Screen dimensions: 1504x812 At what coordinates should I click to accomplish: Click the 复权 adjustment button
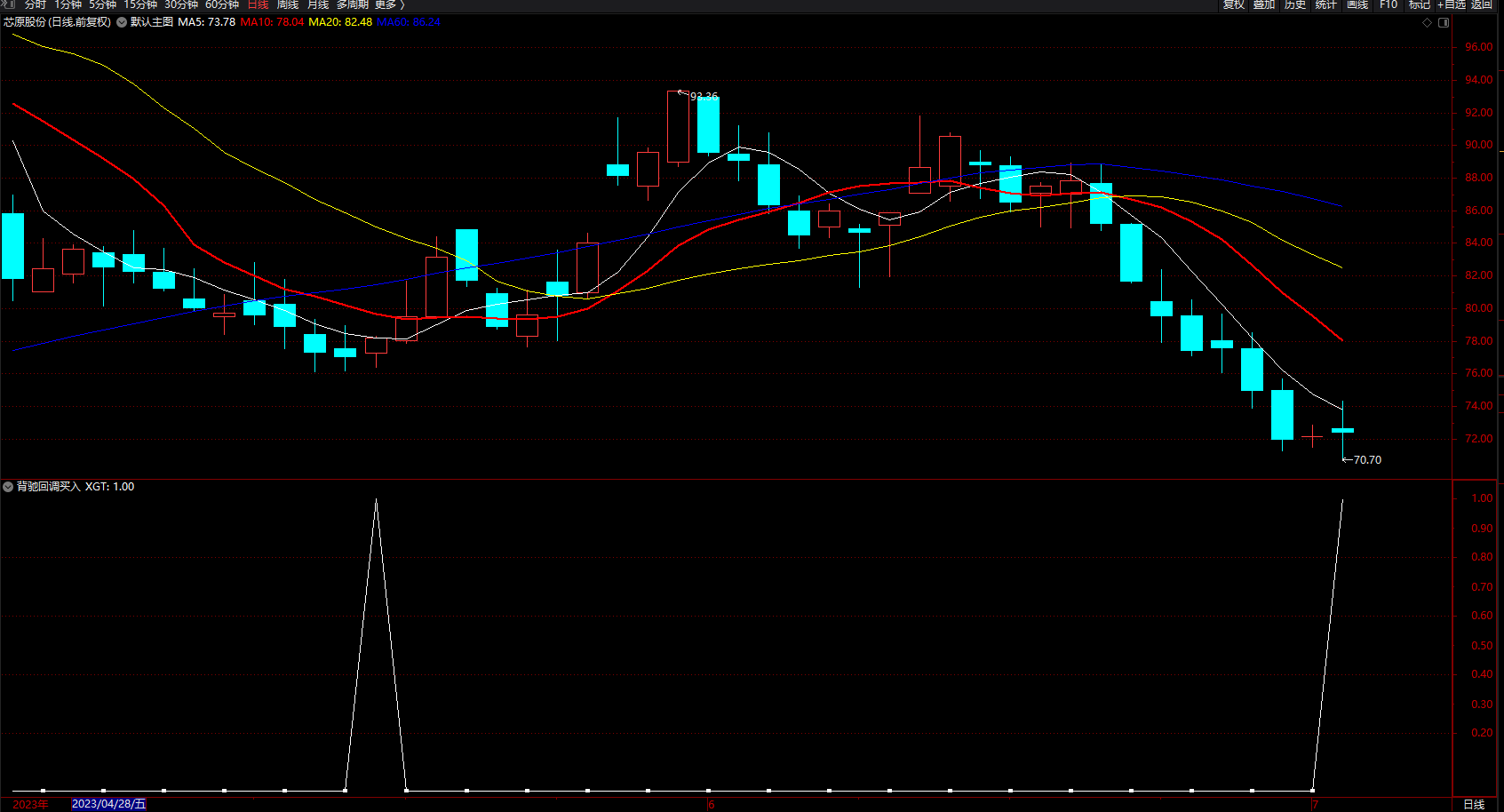(1234, 4)
